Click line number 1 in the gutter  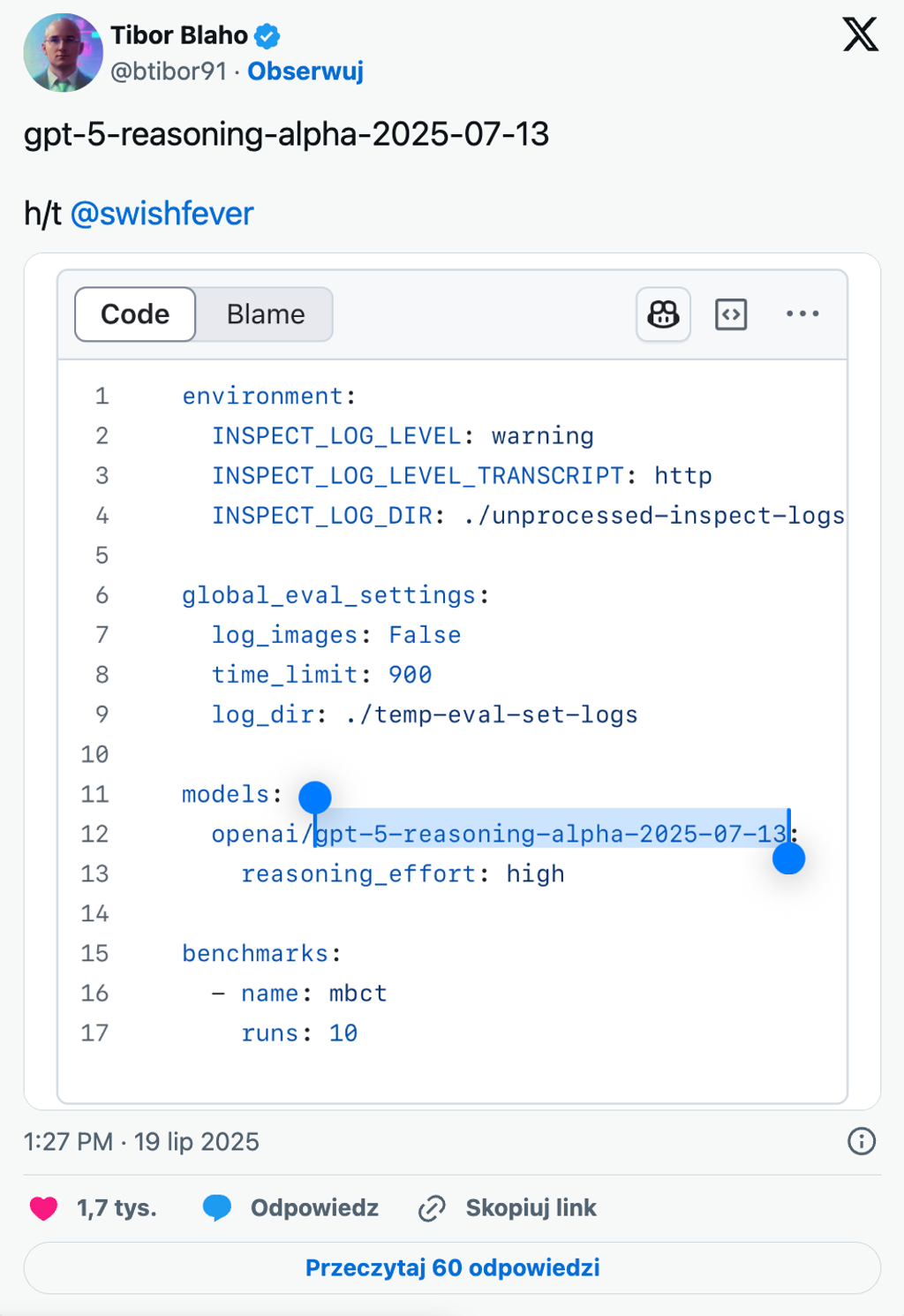coord(102,396)
